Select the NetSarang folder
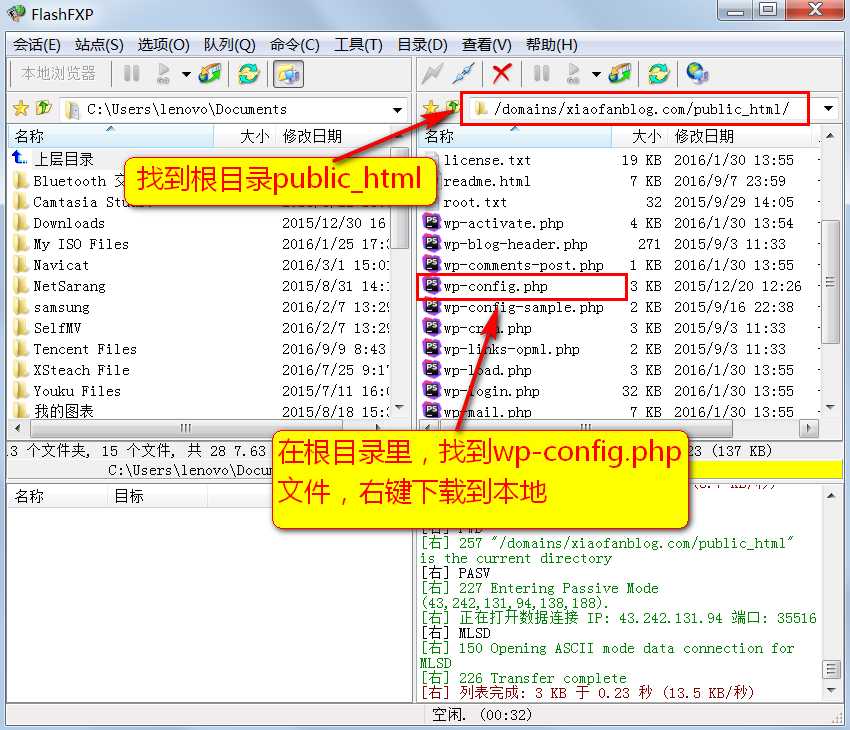 click(69, 286)
